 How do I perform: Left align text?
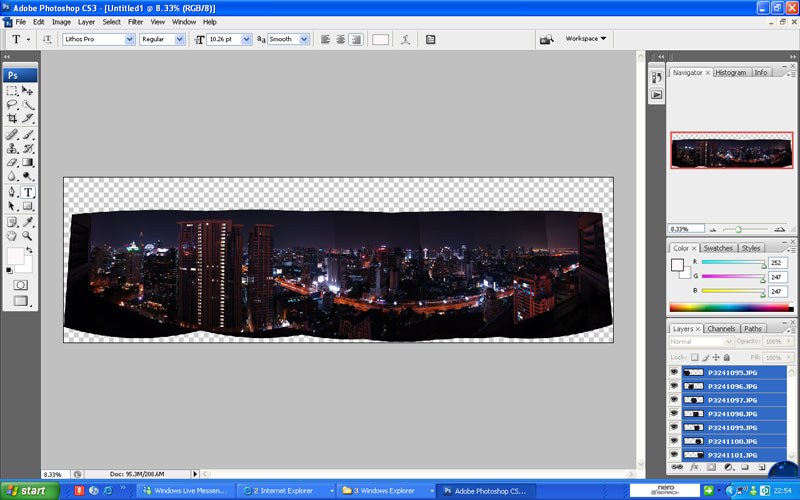point(326,39)
